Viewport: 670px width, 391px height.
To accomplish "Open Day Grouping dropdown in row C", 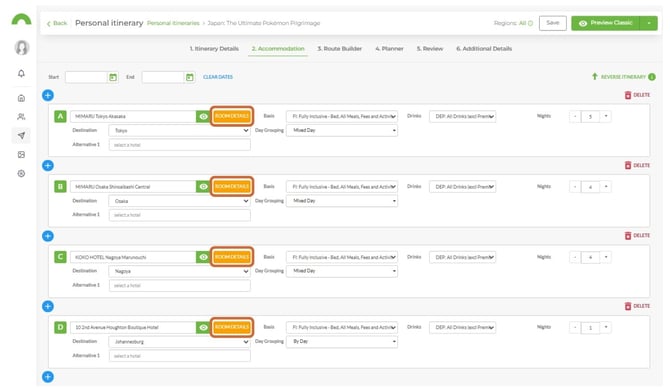I will [x=342, y=271].
